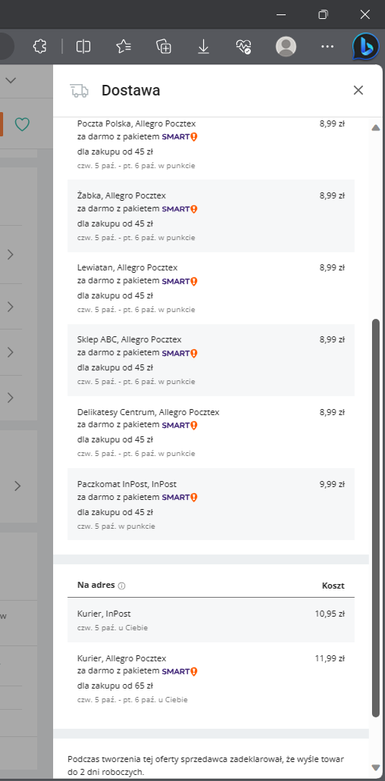This screenshot has width=385, height=781.
Task: Click scrollbar up arrow in Dostawa panel
Action: [376, 128]
